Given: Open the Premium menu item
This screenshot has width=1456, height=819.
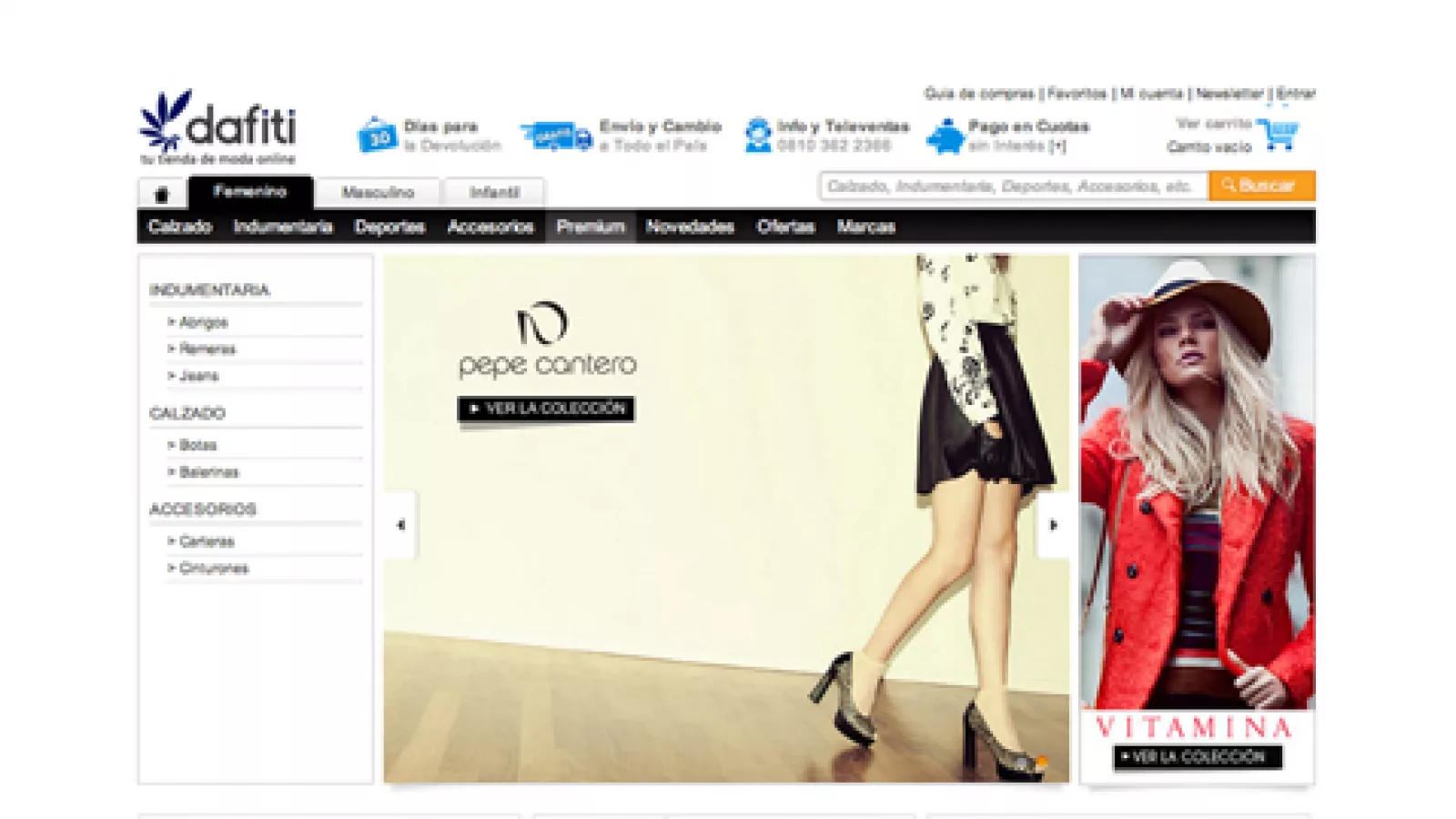Looking at the screenshot, I should [591, 227].
